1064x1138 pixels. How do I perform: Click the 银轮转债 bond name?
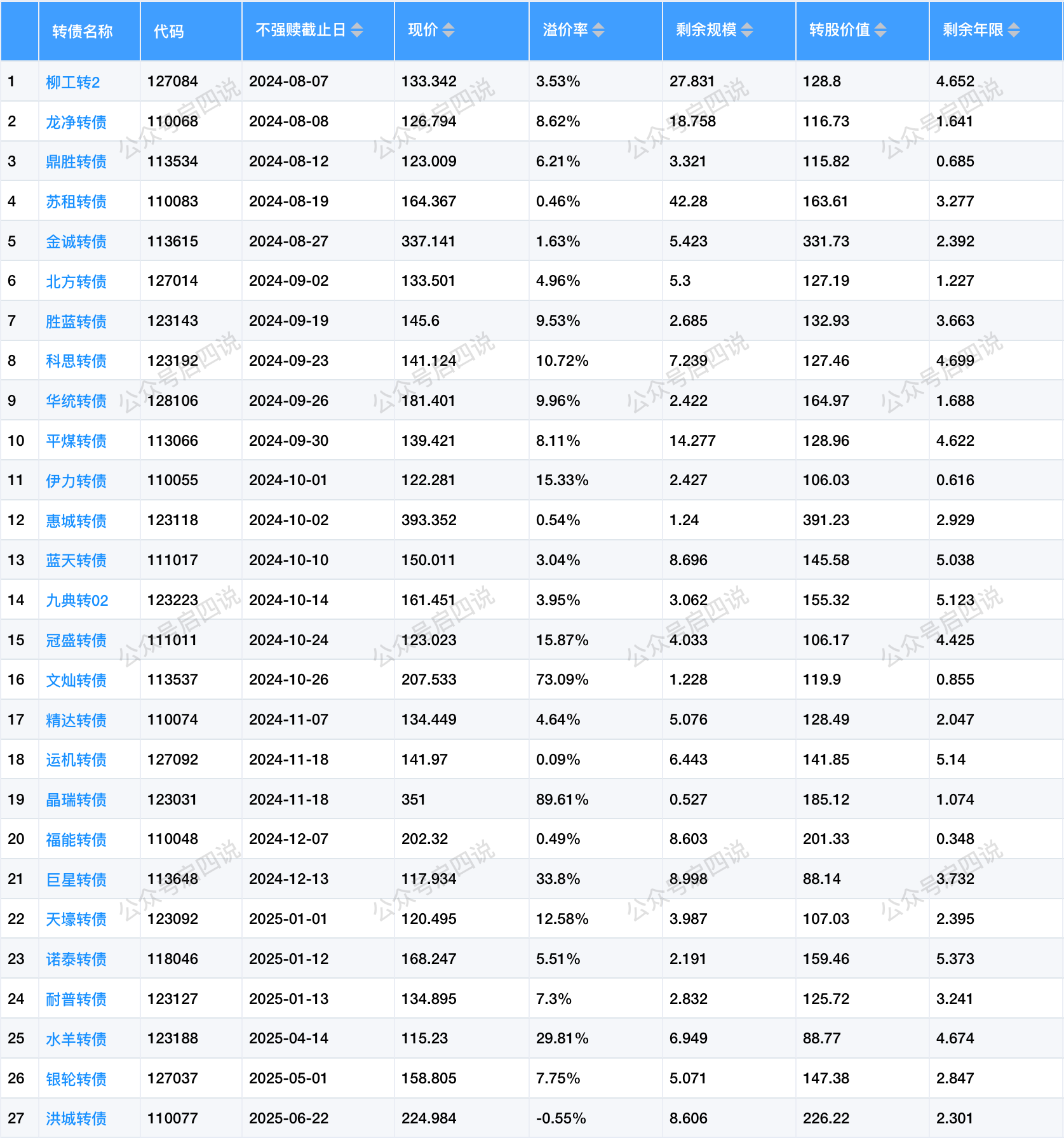pyautogui.click(x=76, y=1079)
